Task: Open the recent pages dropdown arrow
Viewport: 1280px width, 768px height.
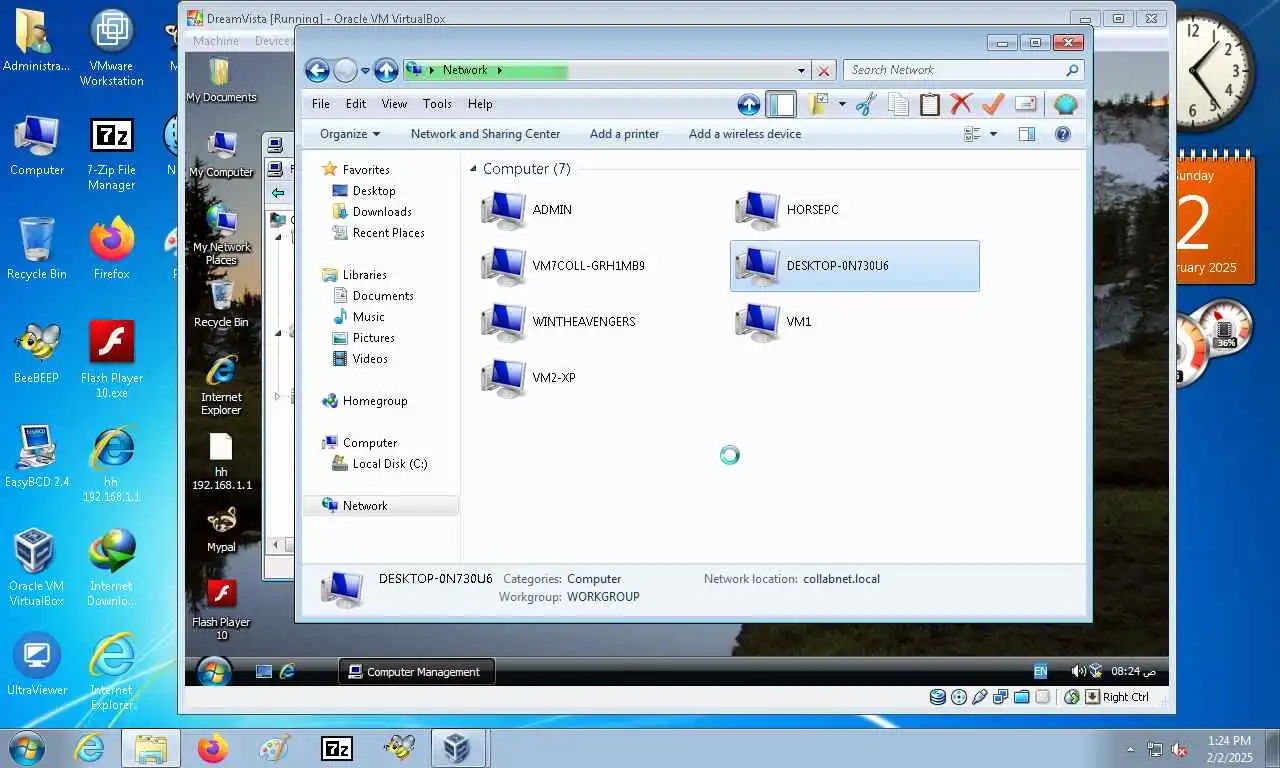Action: pyautogui.click(x=365, y=71)
